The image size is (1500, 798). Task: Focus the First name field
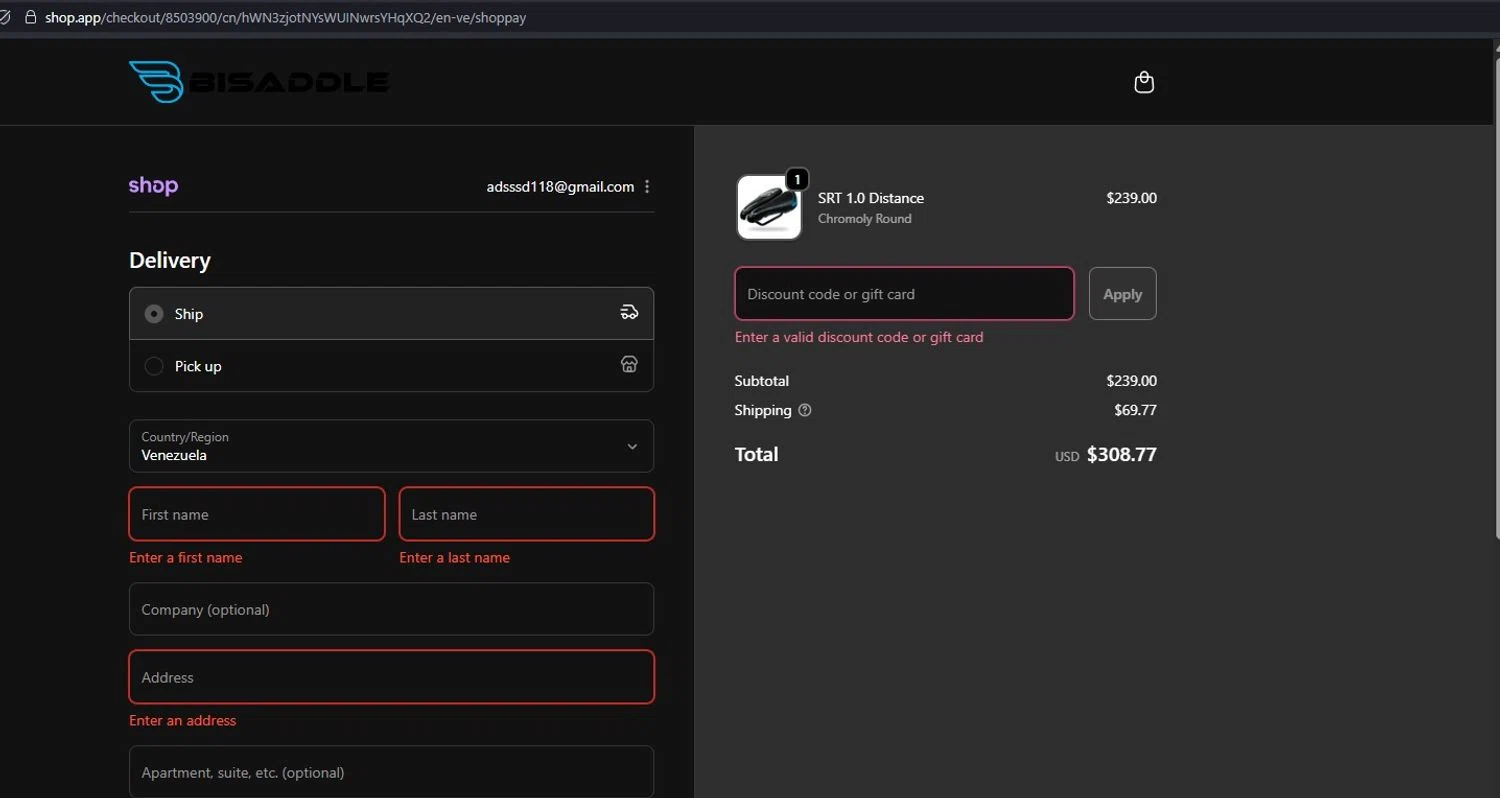257,514
